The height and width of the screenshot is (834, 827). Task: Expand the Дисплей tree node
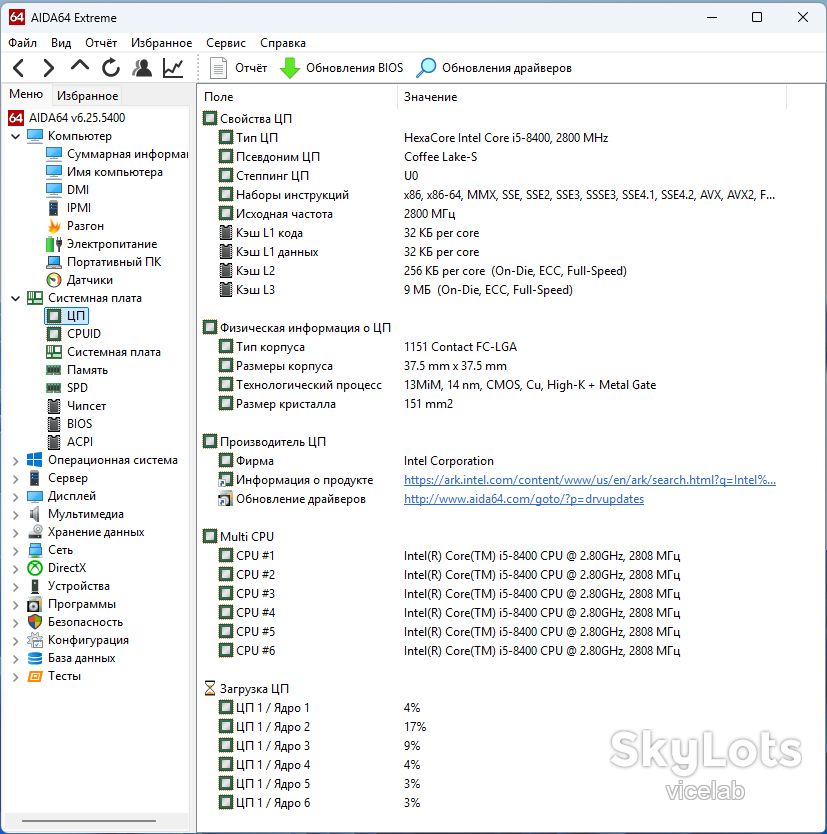pos(15,497)
